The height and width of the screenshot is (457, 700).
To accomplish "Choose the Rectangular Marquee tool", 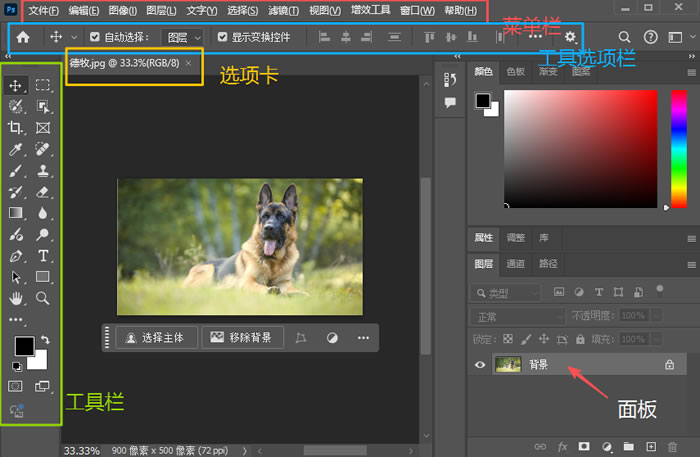I will (x=43, y=86).
